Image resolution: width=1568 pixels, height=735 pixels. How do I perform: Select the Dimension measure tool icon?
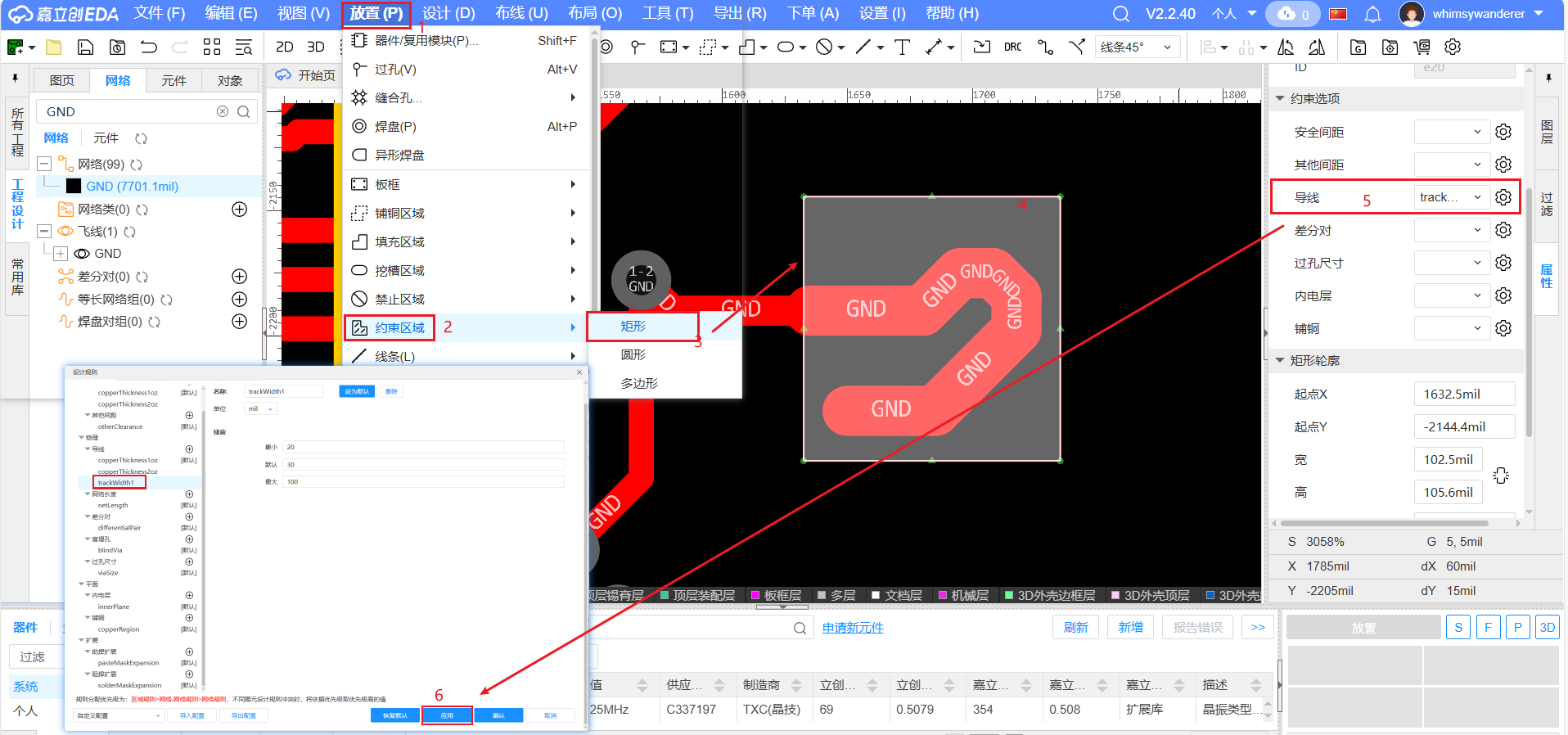934,47
